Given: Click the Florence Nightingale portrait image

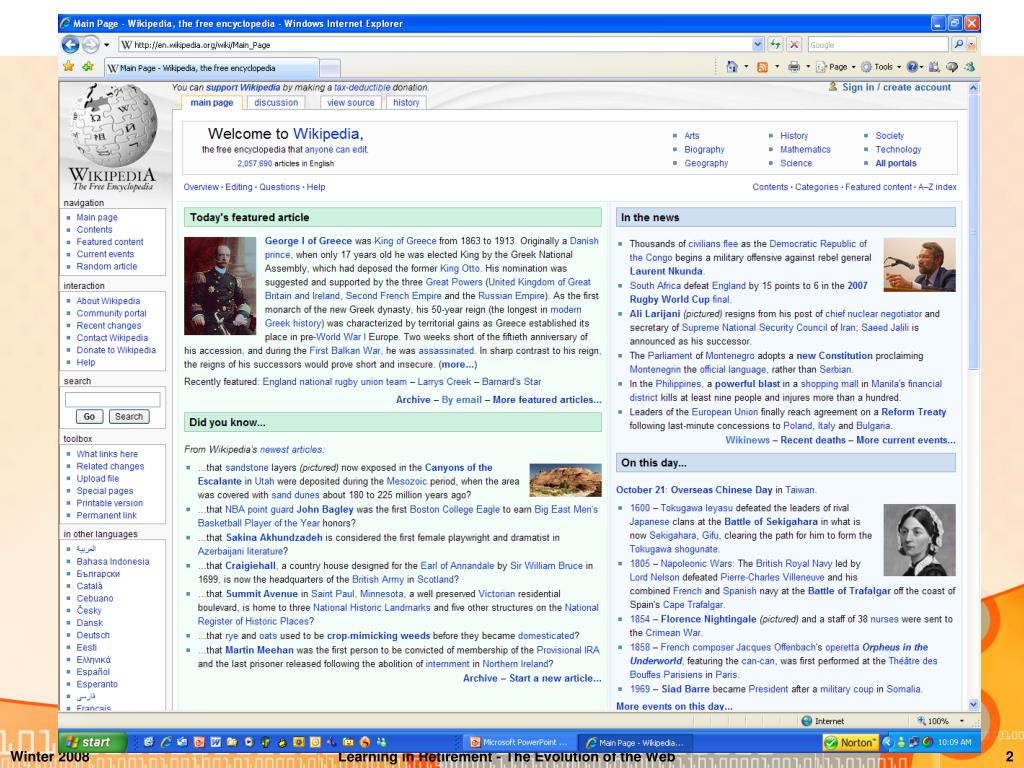Looking at the screenshot, I should tap(919, 539).
